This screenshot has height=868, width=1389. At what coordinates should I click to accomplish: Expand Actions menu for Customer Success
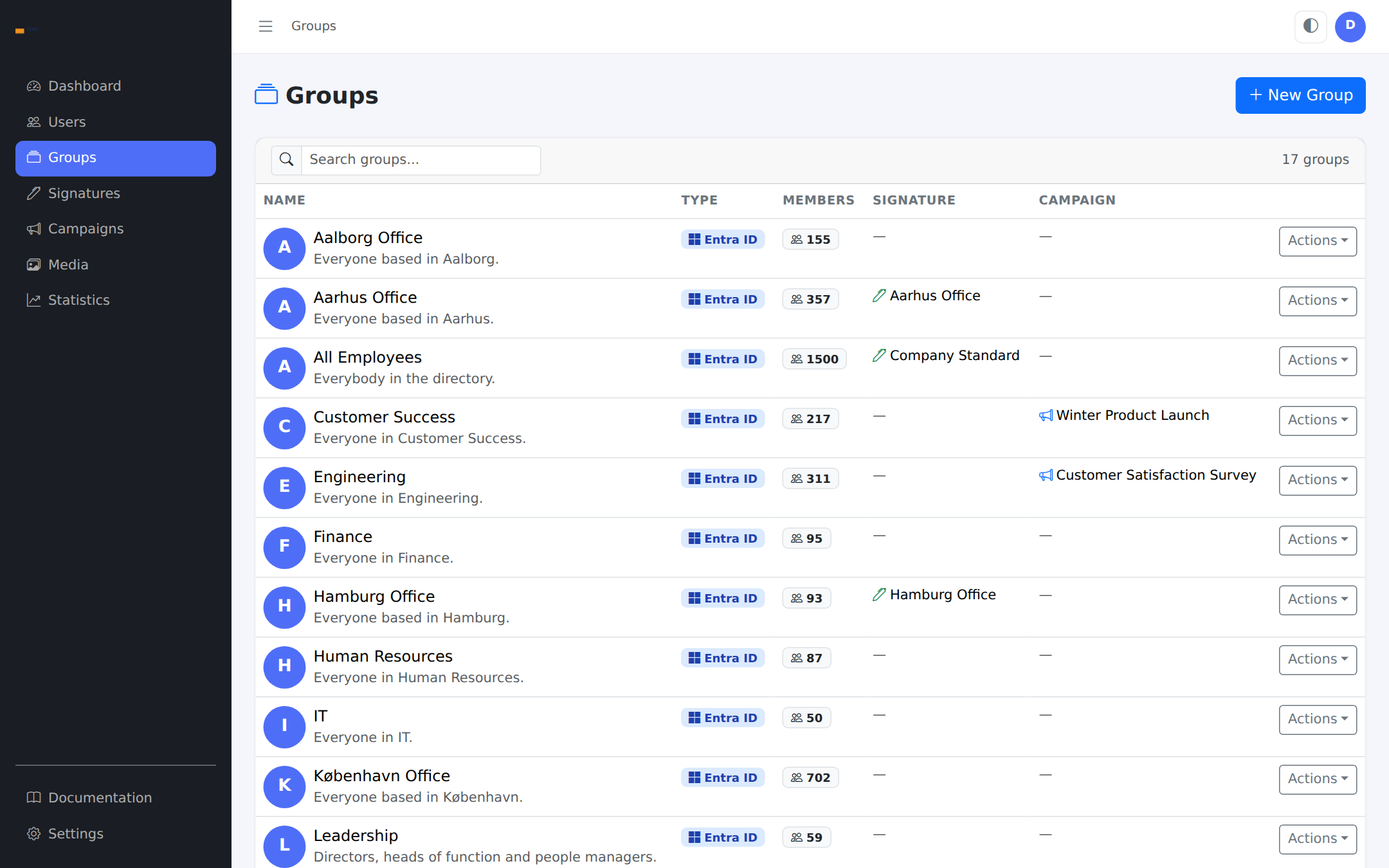1318,420
